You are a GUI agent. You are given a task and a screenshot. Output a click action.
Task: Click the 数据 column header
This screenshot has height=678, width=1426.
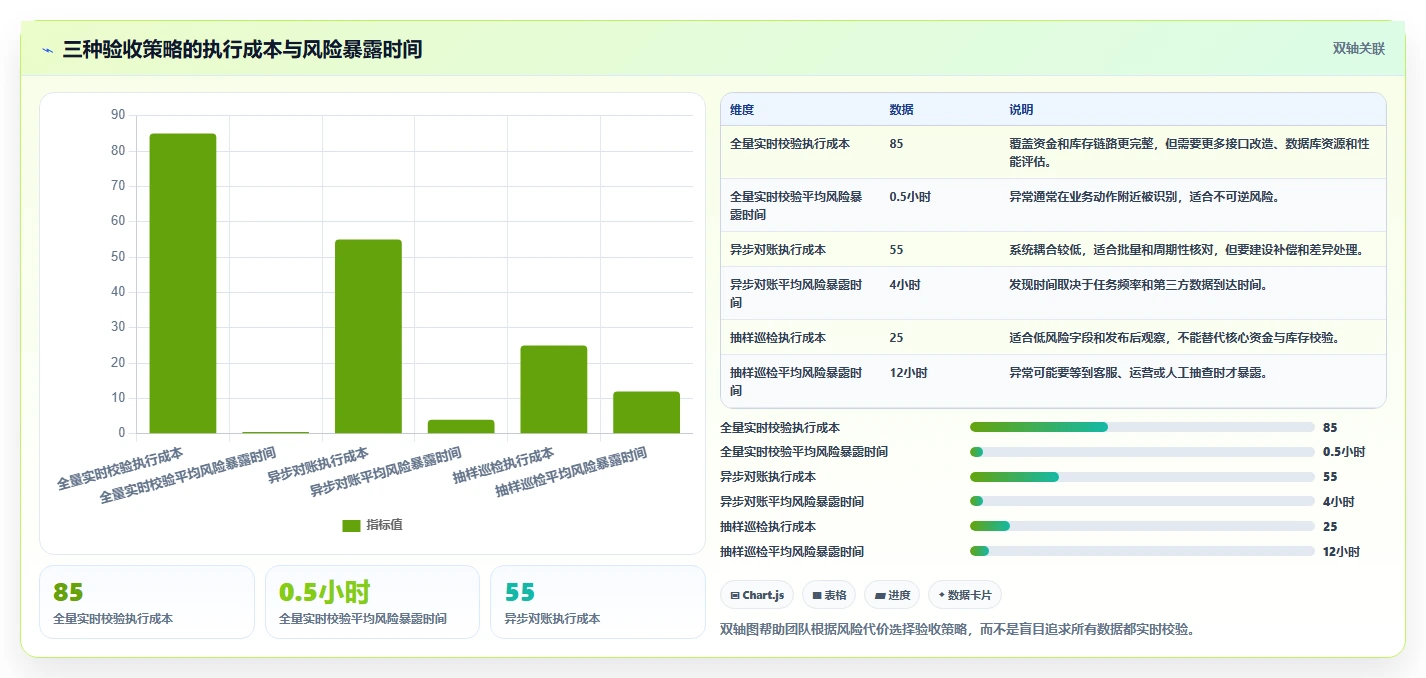901,110
